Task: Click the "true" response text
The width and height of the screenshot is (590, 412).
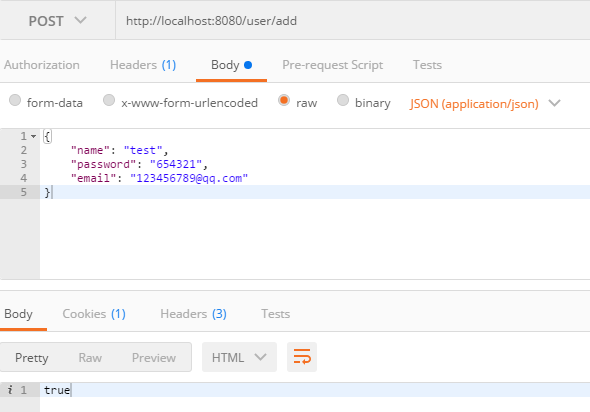Action: point(57,390)
